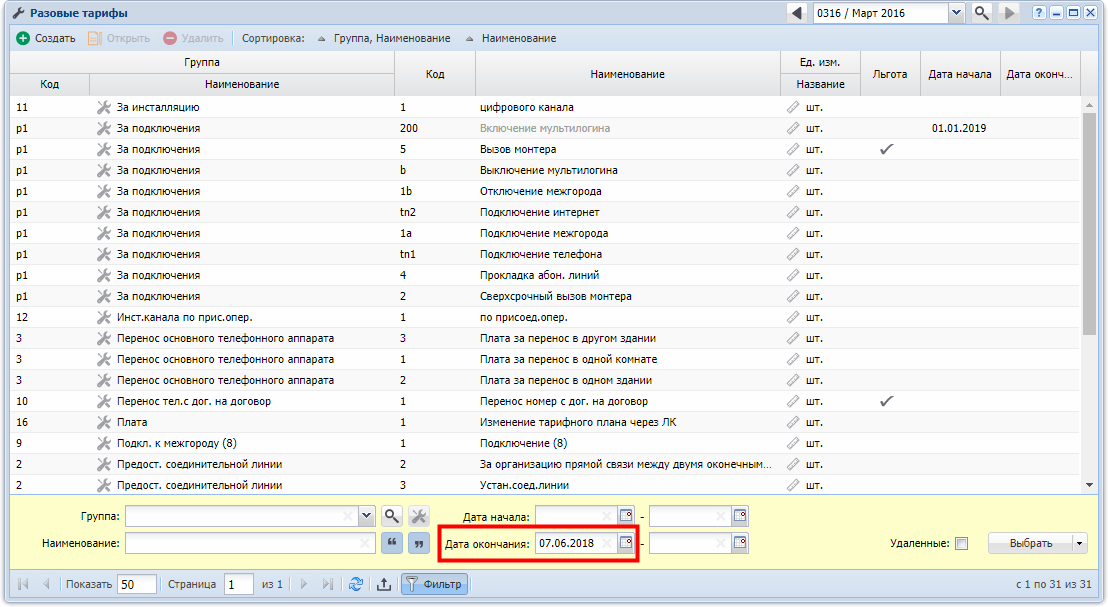The height and width of the screenshot is (607, 1108).
Task: Select the row Устан.соед.линии
Action: pos(545,485)
